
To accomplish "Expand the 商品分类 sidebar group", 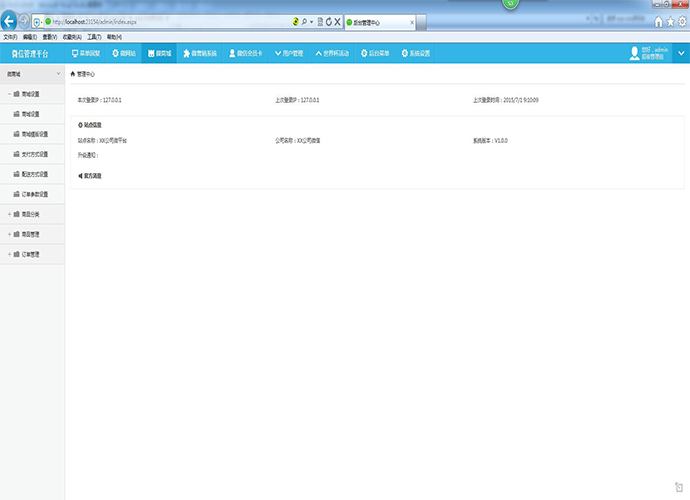I will click(10, 214).
